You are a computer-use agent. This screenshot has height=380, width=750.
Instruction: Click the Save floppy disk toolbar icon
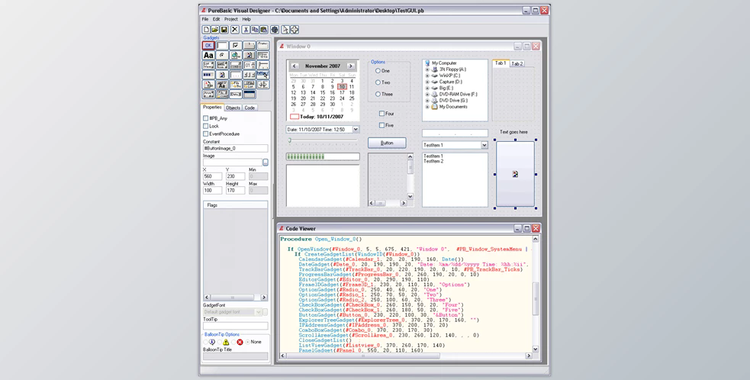pyautogui.click(x=224, y=30)
